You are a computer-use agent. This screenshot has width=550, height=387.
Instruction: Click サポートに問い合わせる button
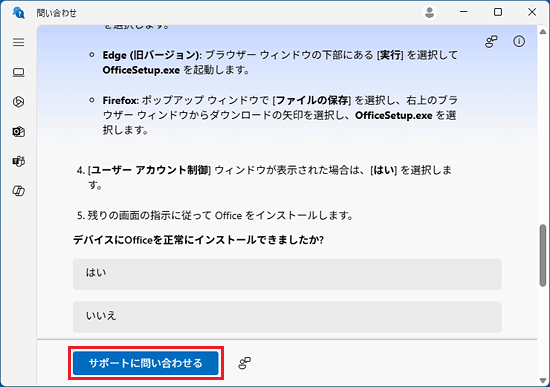click(146, 363)
